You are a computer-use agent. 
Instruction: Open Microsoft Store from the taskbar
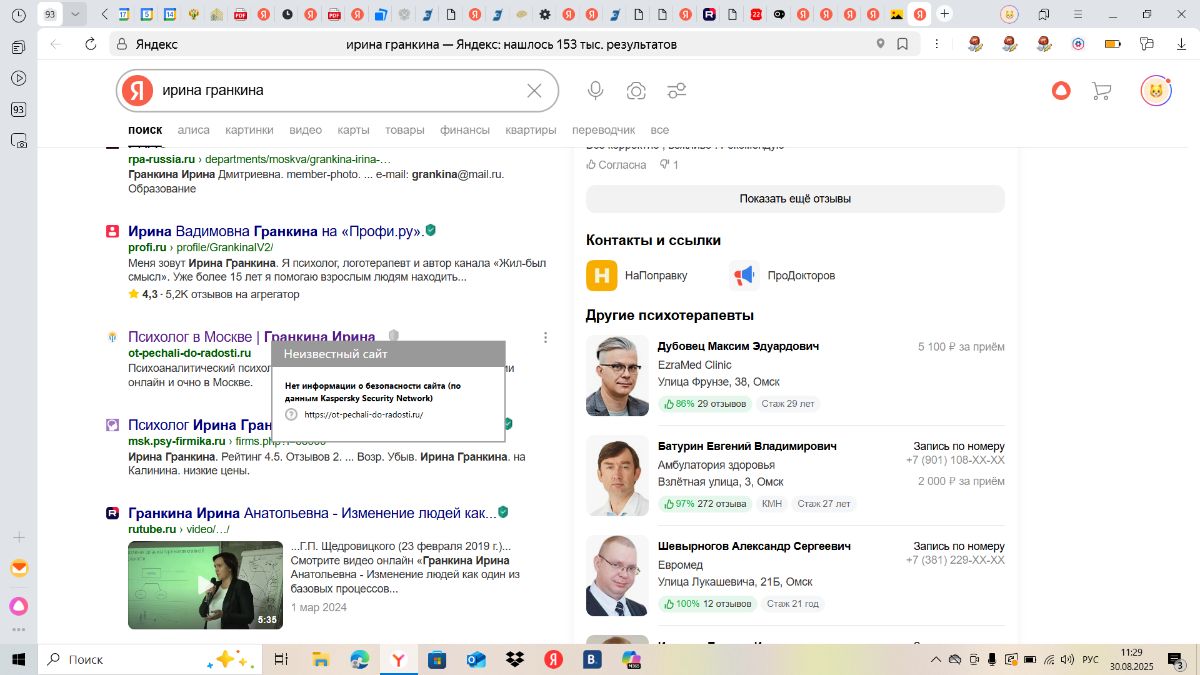[x=436, y=659]
